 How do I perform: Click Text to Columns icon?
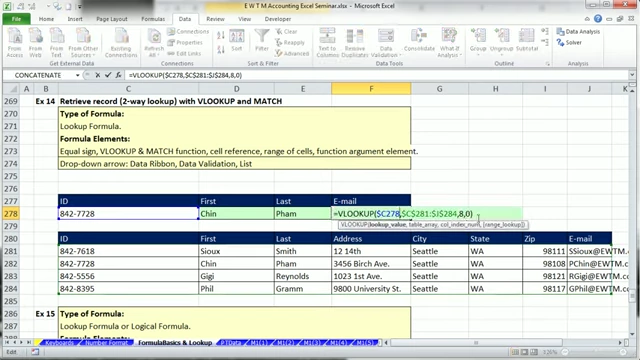(327, 43)
